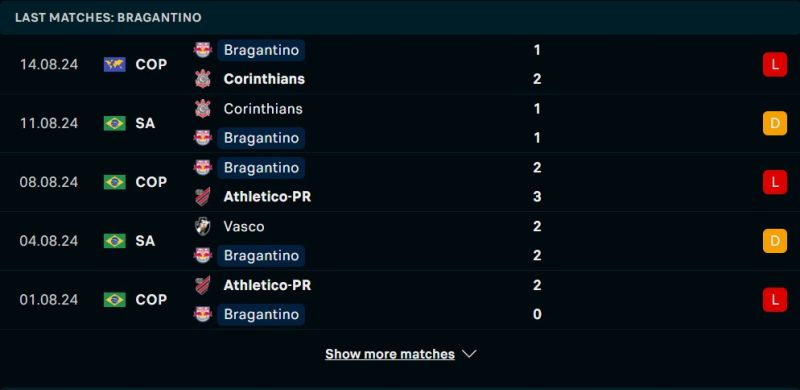Screen dimensions: 800x390
Task: Open the Vasco team link
Action: point(244,226)
